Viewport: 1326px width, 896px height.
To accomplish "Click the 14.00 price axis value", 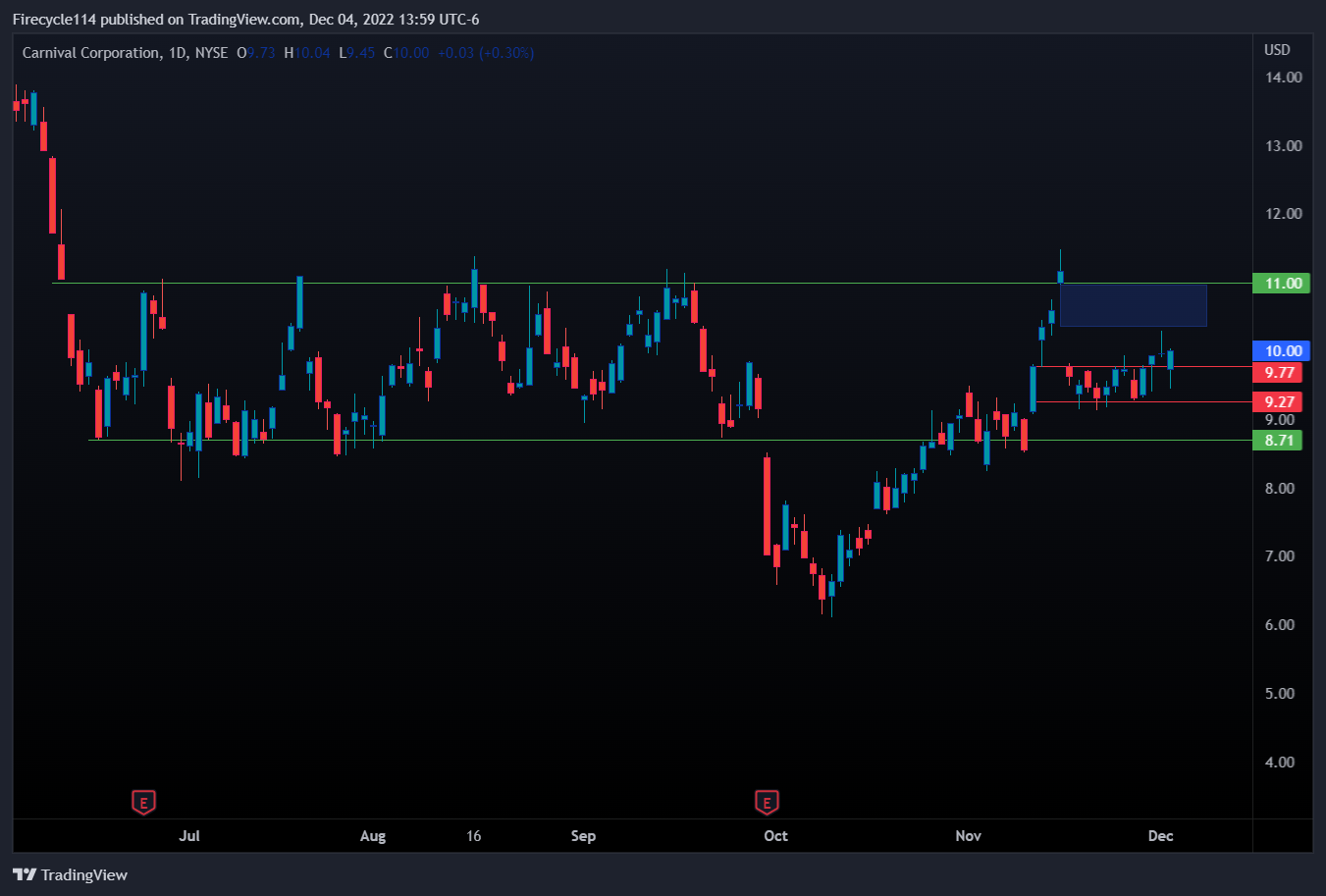I will [1284, 78].
